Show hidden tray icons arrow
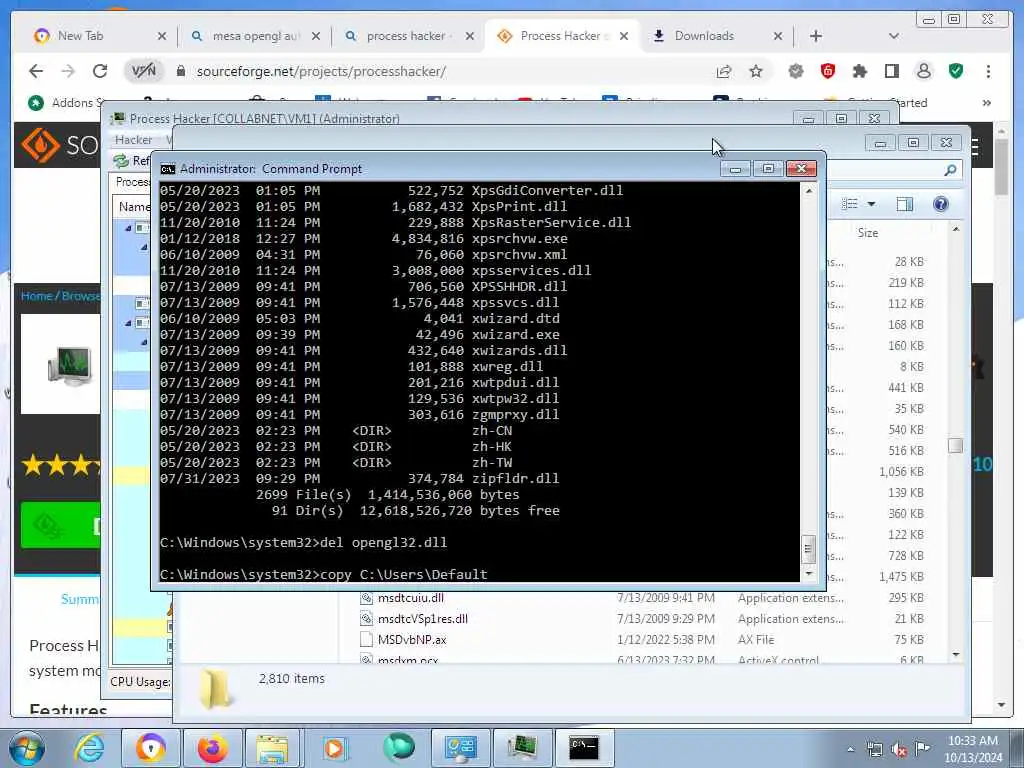 (850, 749)
